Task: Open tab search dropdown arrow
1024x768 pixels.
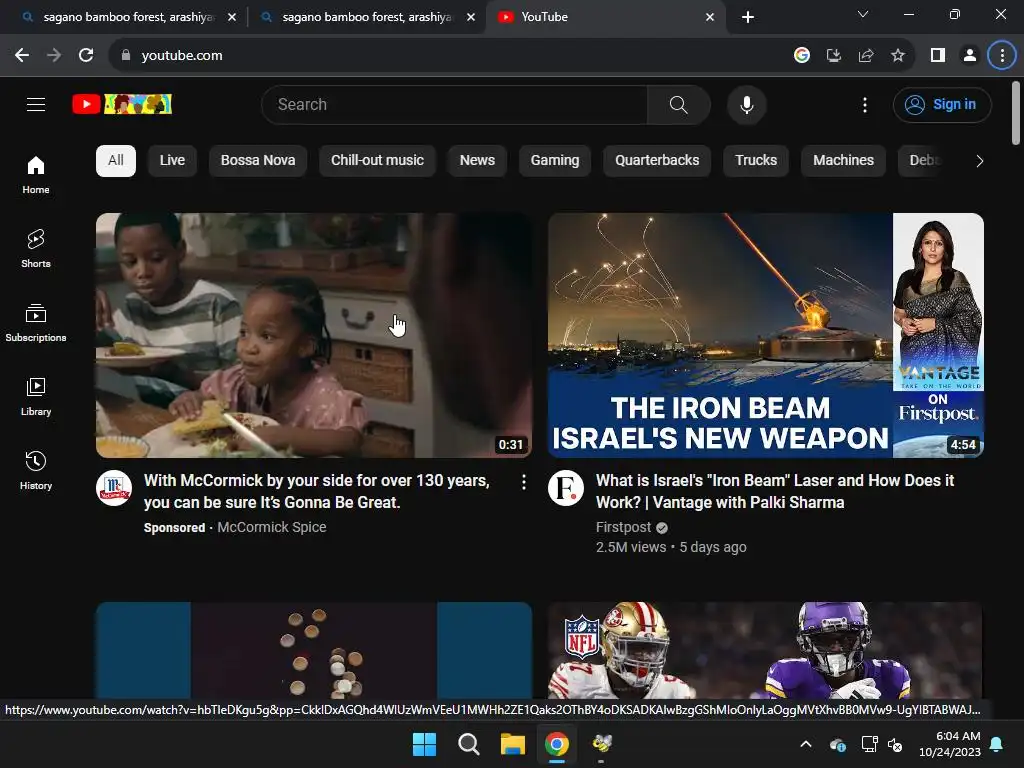Action: click(x=863, y=14)
